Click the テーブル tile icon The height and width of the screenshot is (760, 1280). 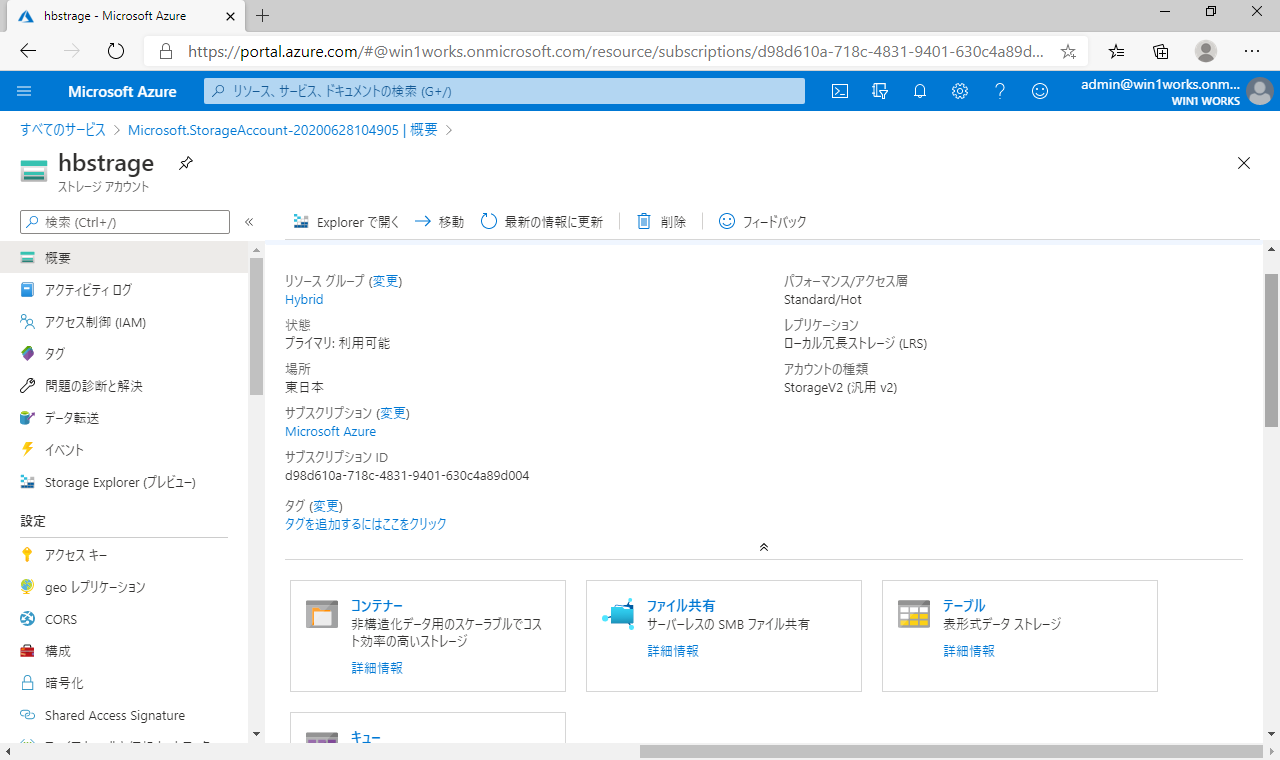tap(915, 614)
